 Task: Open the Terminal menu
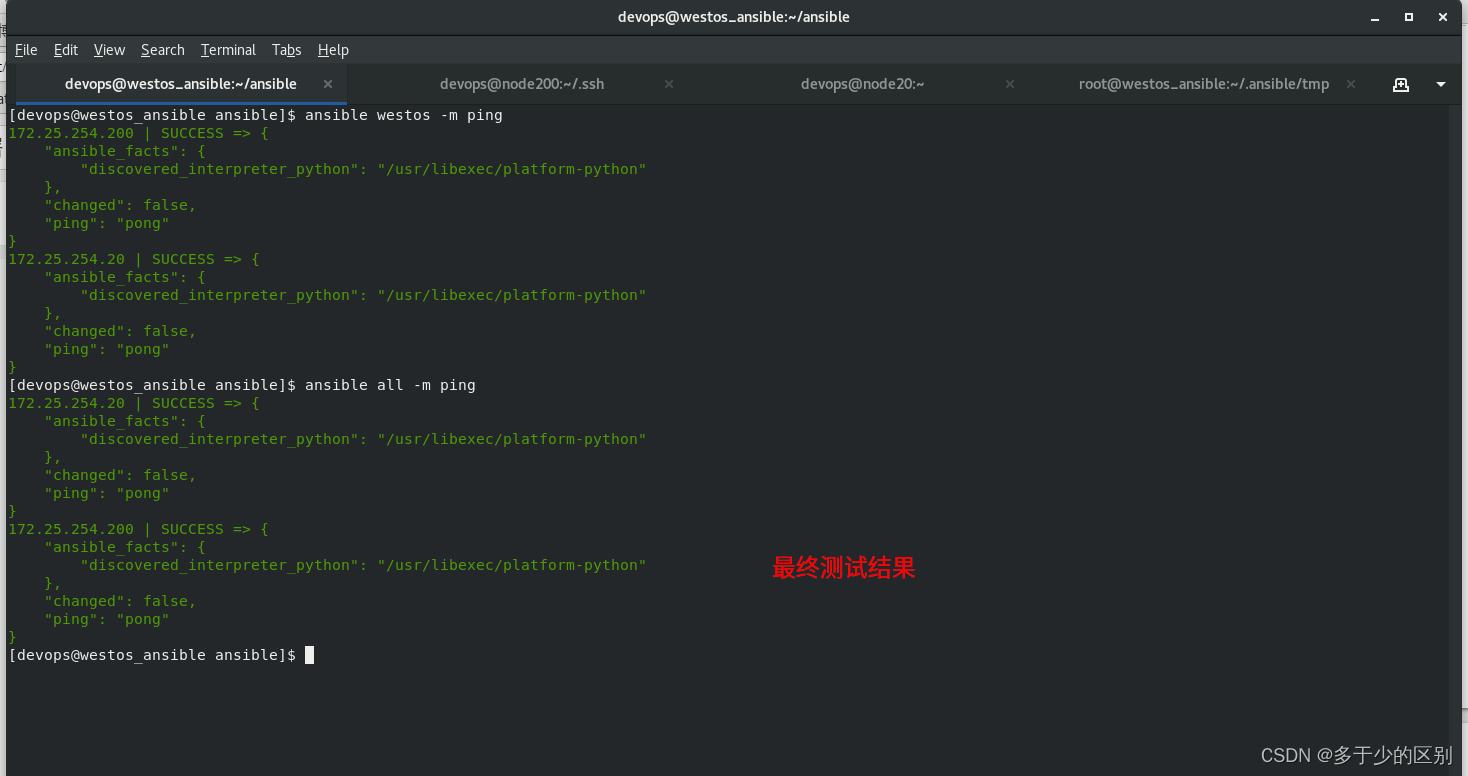pyautogui.click(x=228, y=50)
